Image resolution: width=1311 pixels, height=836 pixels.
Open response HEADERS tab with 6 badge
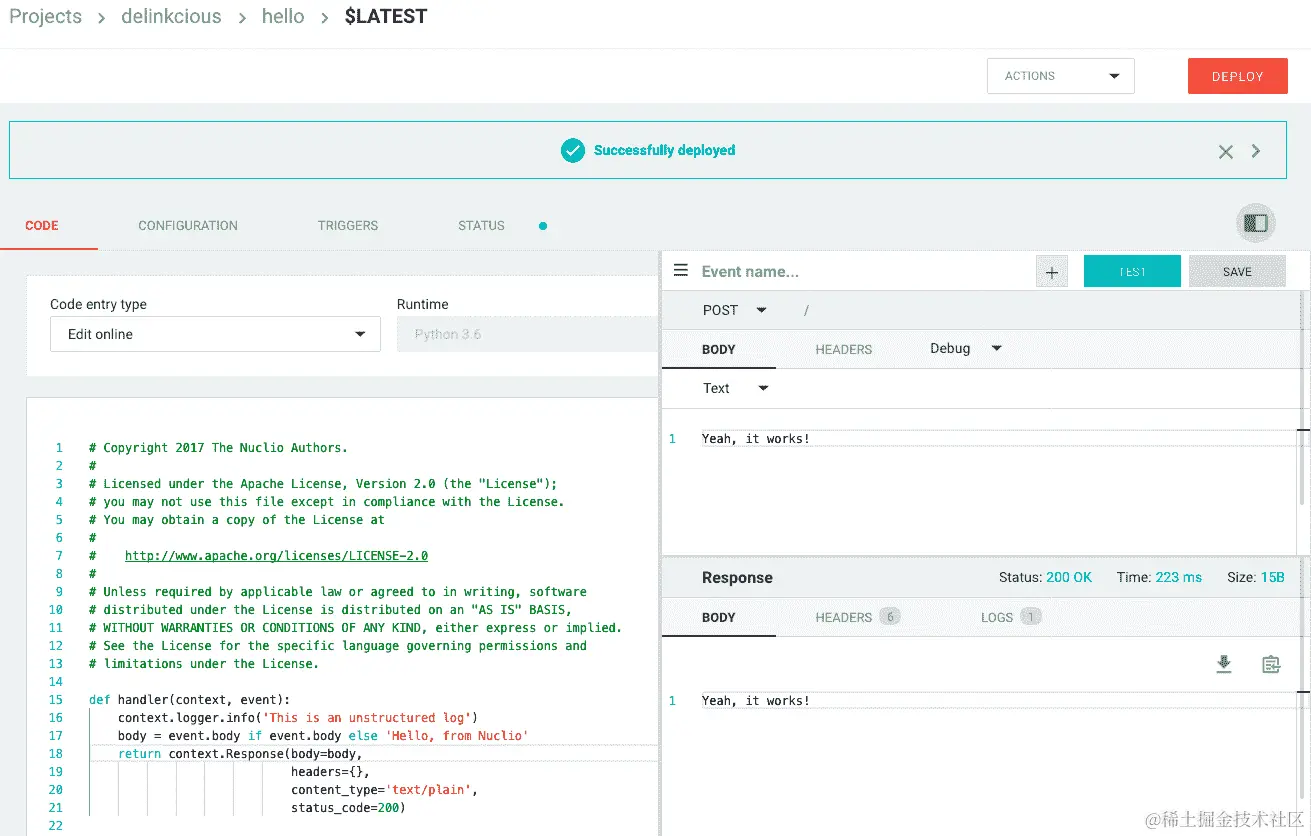coord(858,617)
